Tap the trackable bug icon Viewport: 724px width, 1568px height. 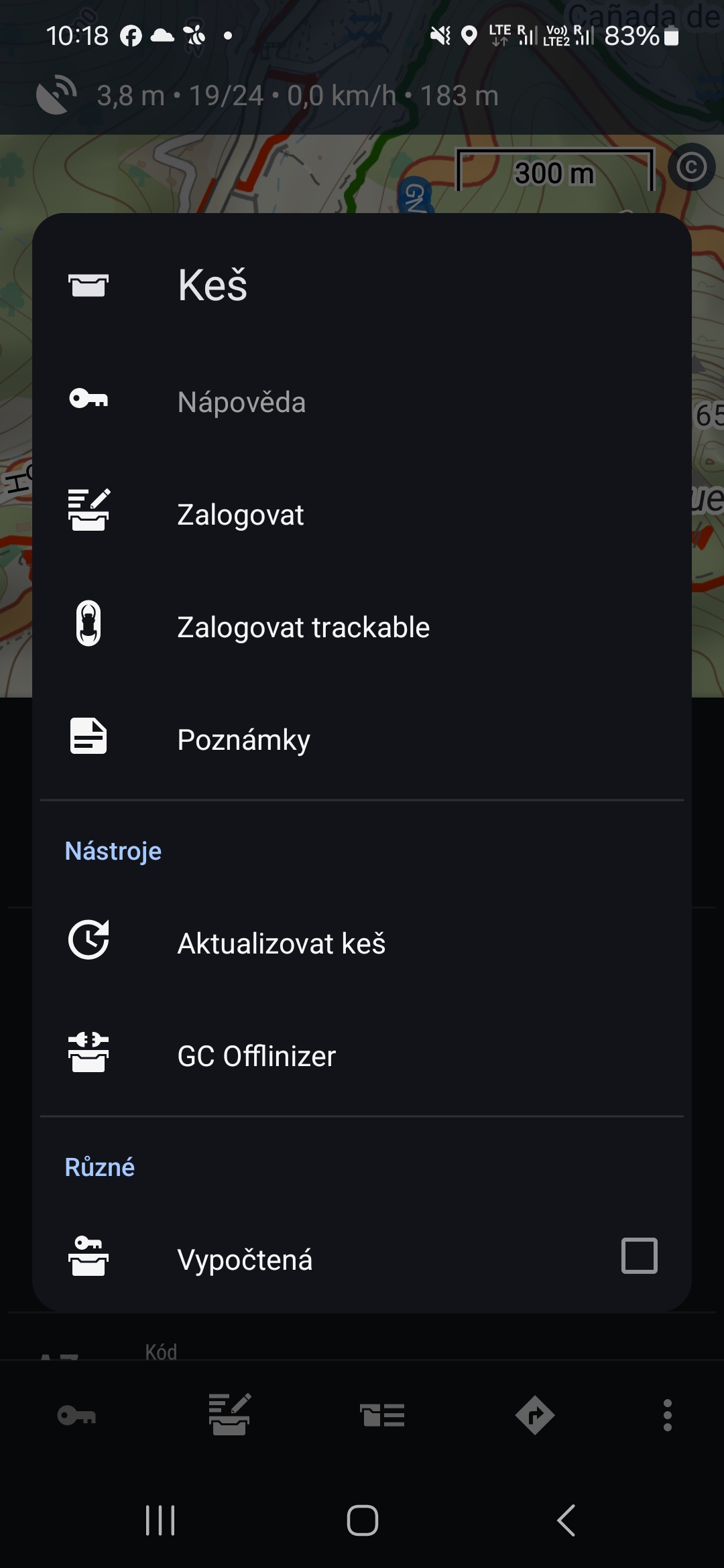tap(88, 623)
